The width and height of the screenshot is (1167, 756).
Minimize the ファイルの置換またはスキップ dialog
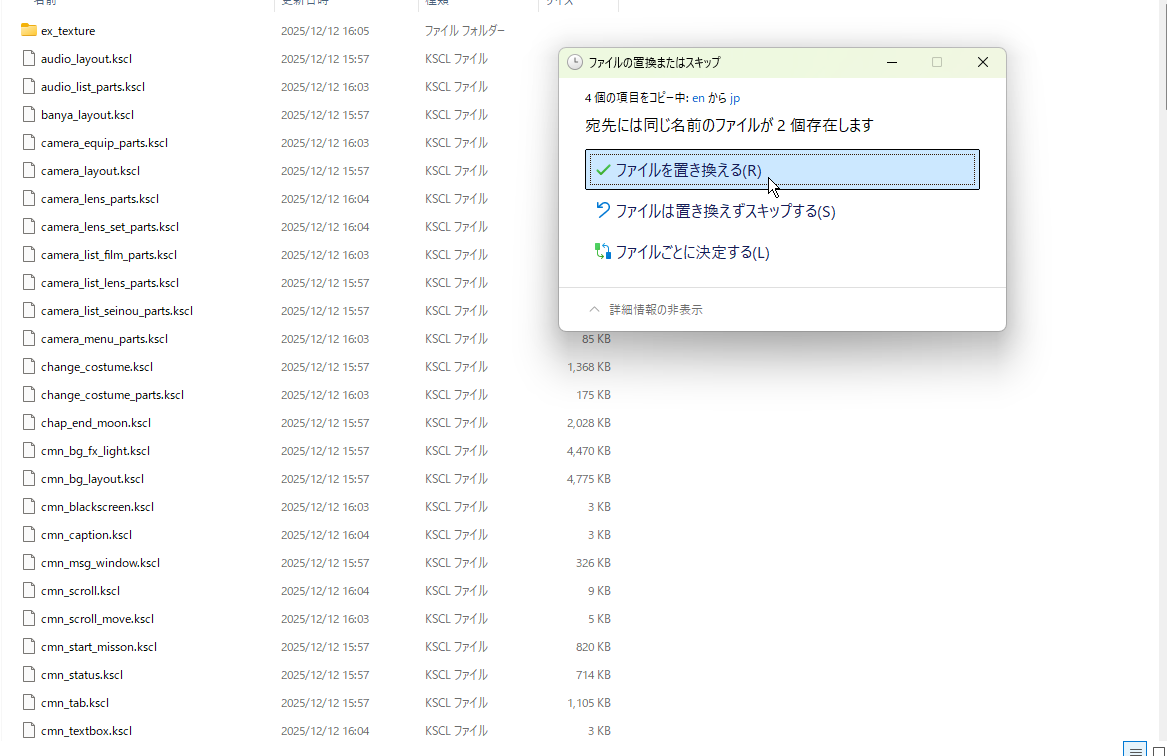[891, 62]
